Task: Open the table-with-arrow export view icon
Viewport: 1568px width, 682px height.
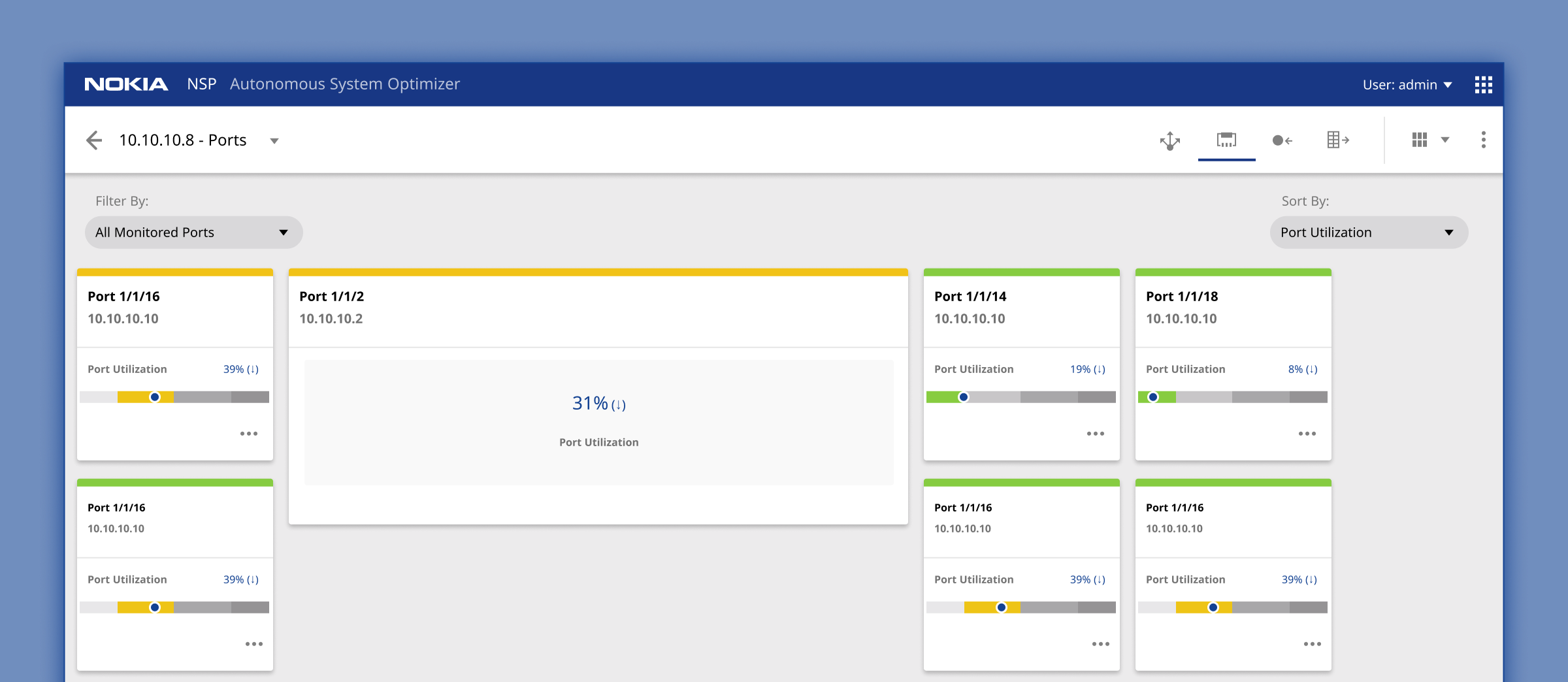Action: 1338,140
